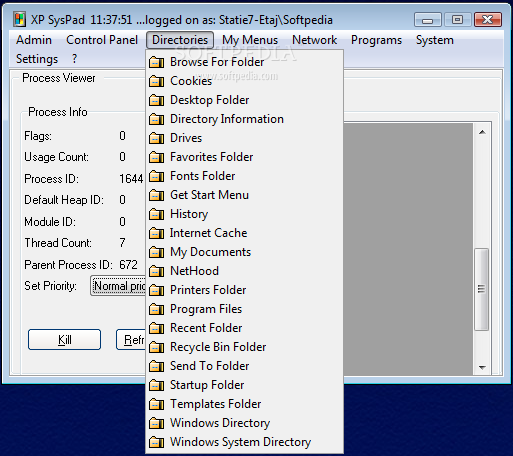Click the folder icon next to Favorites Folder
This screenshot has height=456, width=513.
pyautogui.click(x=156, y=157)
